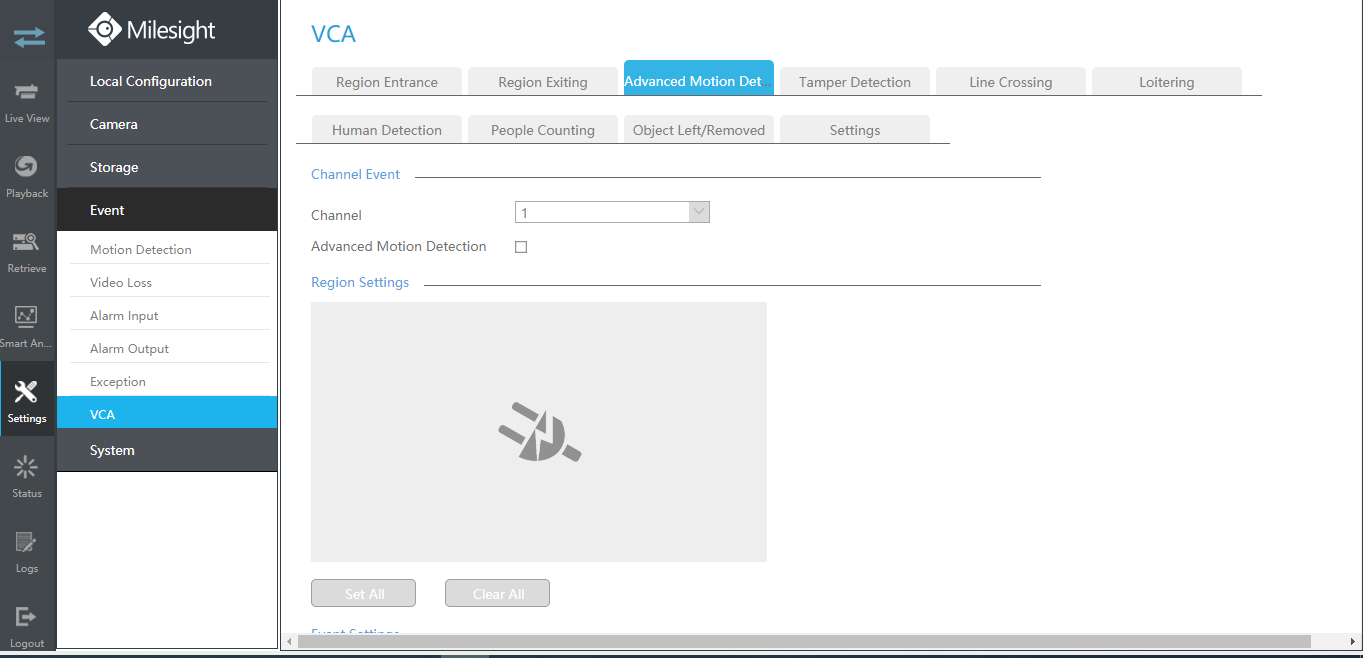Open the Channel dropdown
The image size is (1363, 658).
pyautogui.click(x=612, y=212)
